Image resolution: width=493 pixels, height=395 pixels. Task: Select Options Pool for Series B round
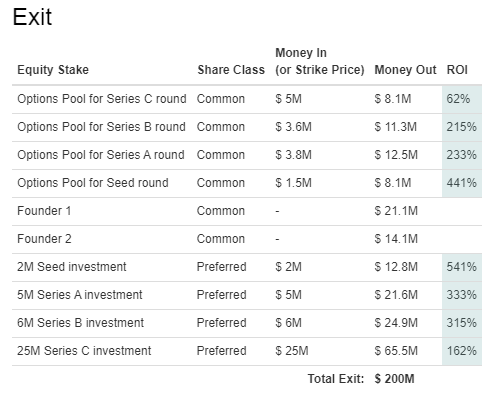click(x=101, y=127)
